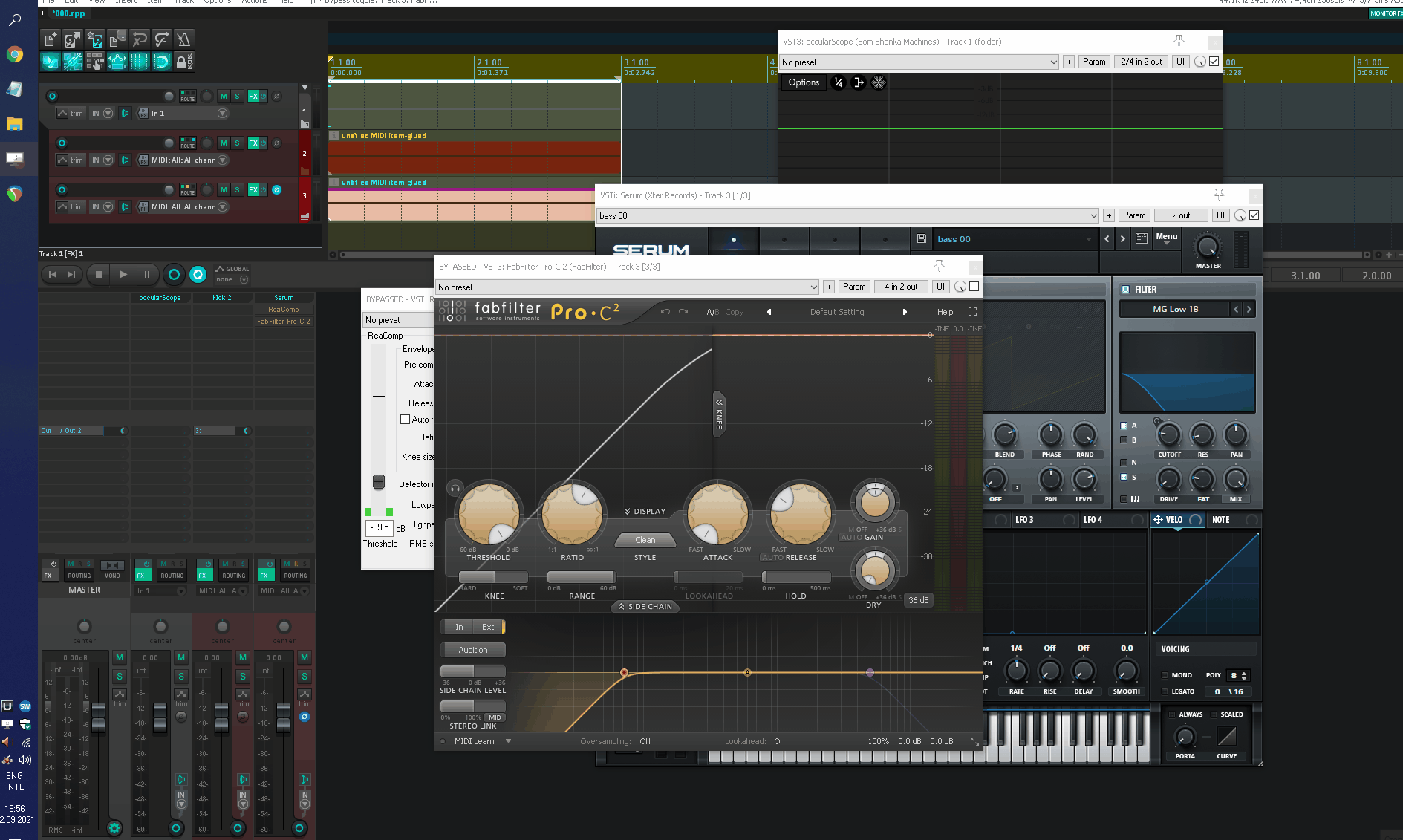The image size is (1403, 840).
Task: Click the Pro-C 2 redo arrow icon
Action: [683, 312]
